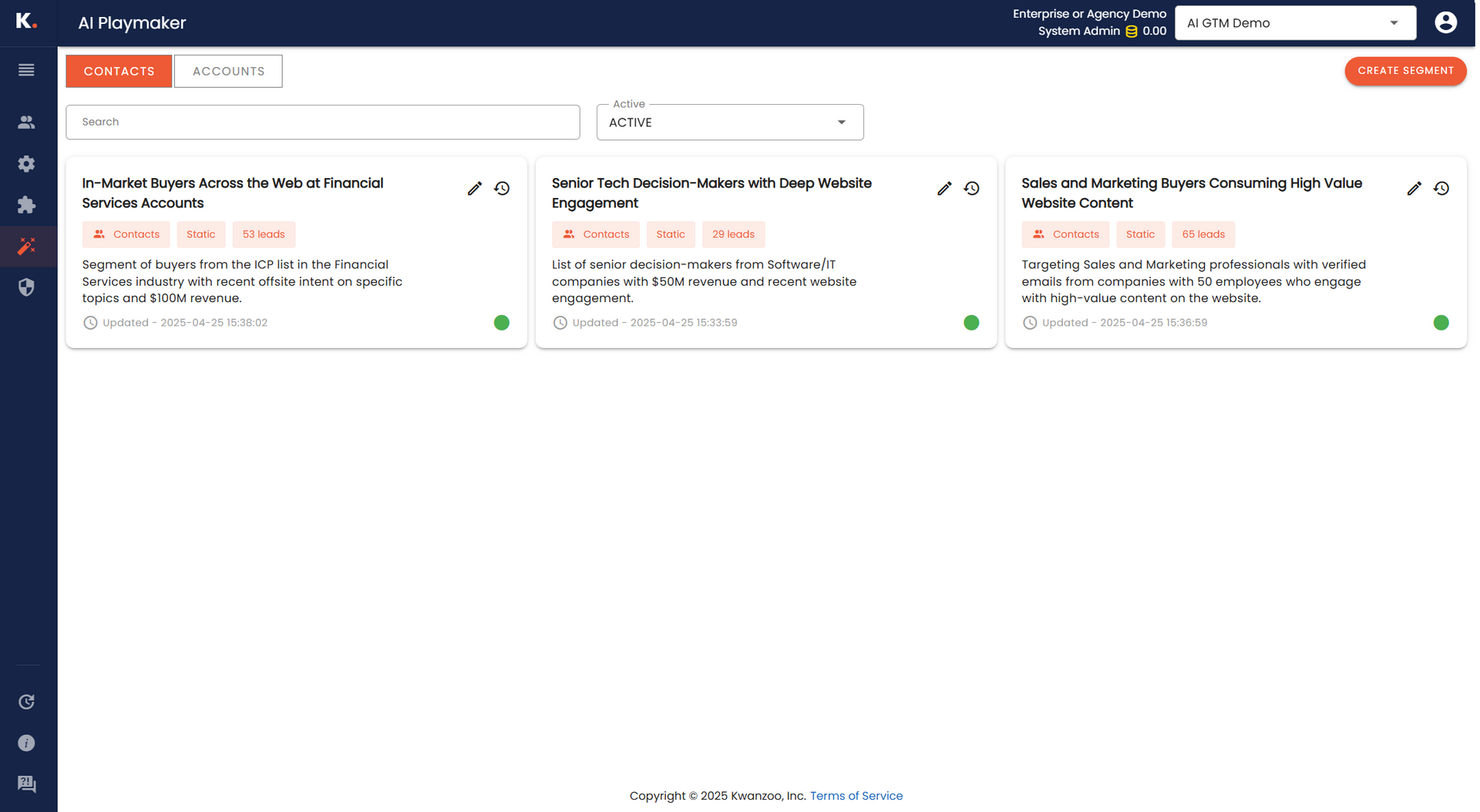Click the green status dot on the Financial Services segment
The height and width of the screenshot is (812, 1480).
[x=502, y=323]
